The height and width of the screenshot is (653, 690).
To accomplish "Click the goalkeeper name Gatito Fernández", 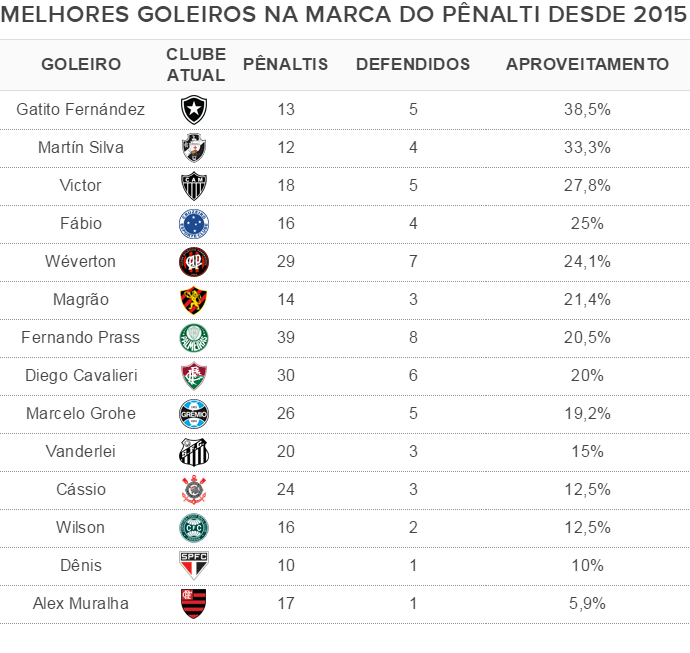I will coord(81,110).
